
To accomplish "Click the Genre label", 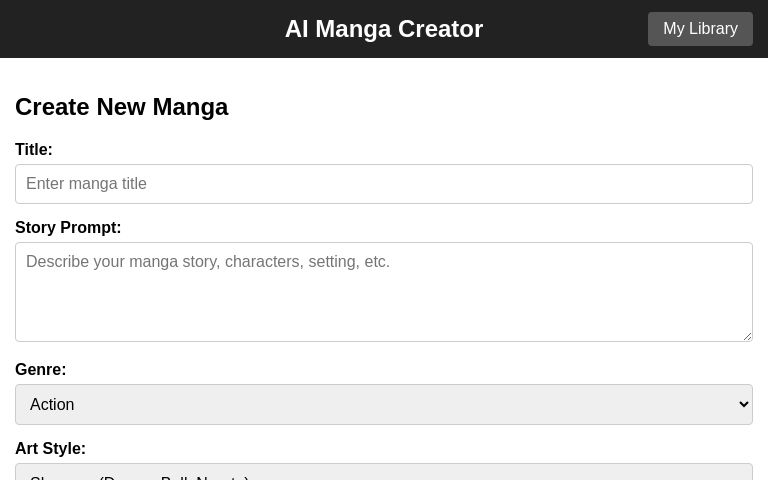I will (x=41, y=370).
